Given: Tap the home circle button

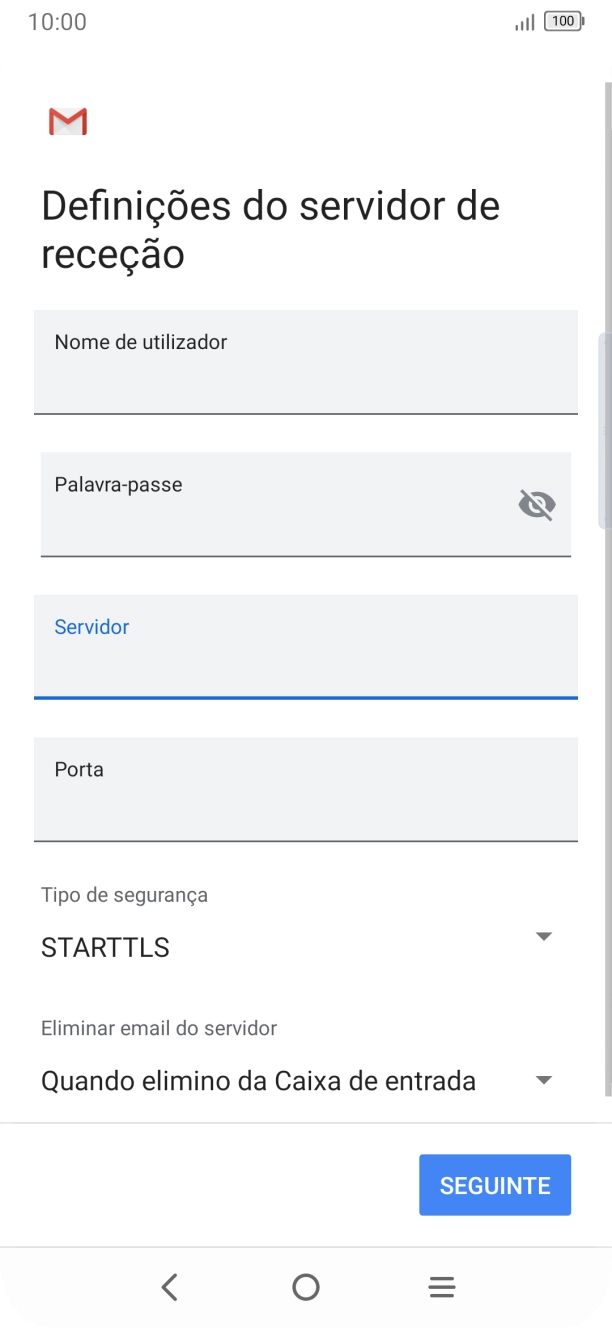Looking at the screenshot, I should click(306, 1287).
